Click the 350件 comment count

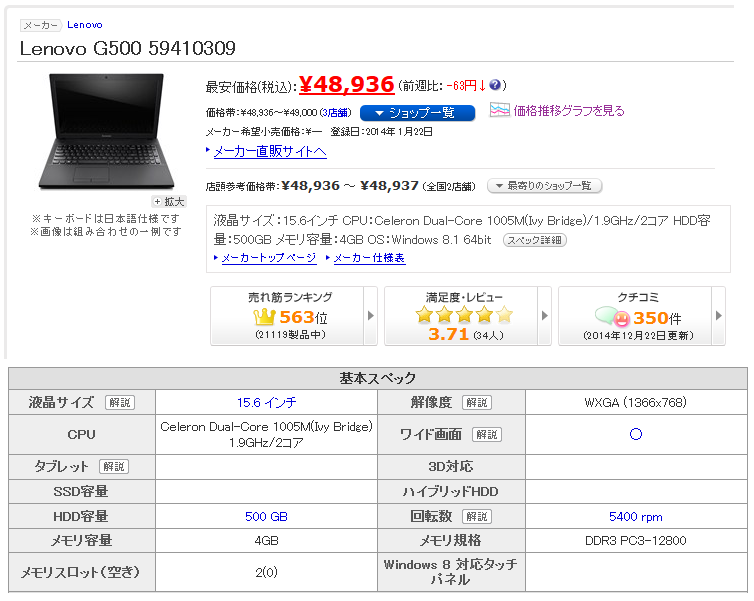pyautogui.click(x=657, y=318)
